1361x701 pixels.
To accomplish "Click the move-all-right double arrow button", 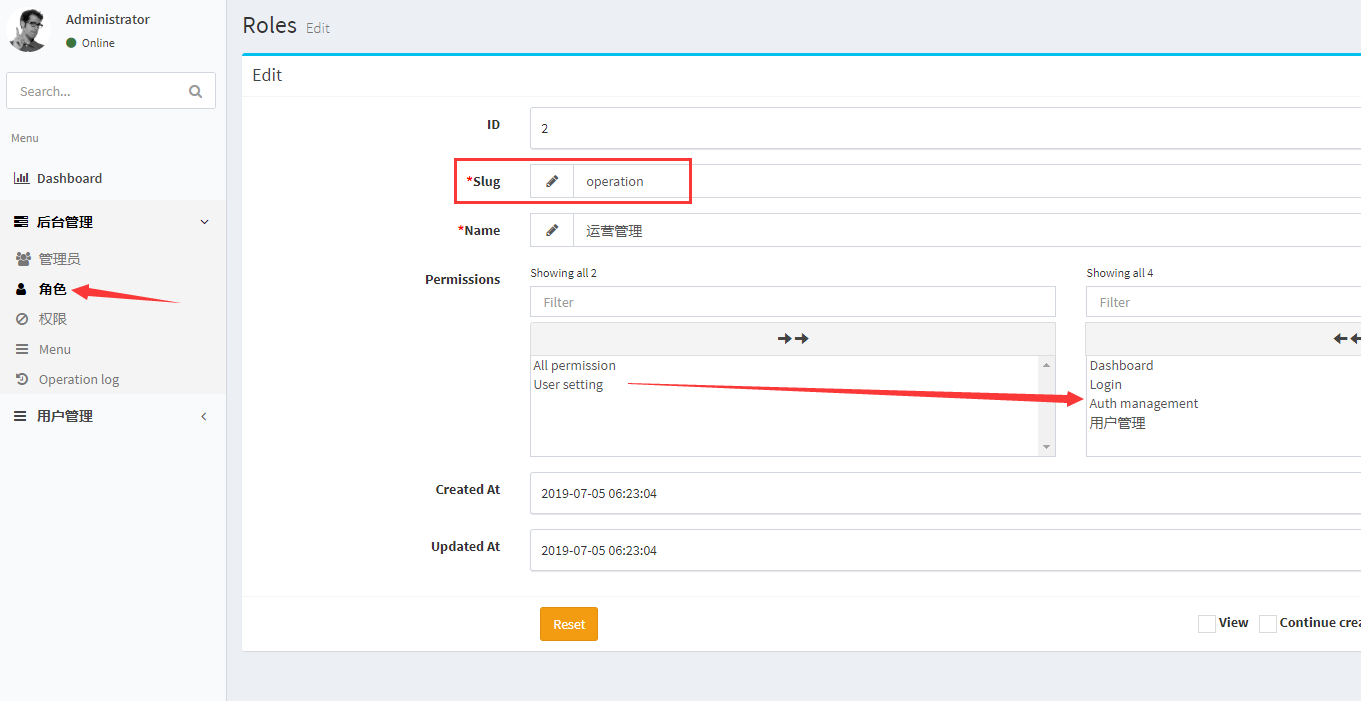I will 793,338.
